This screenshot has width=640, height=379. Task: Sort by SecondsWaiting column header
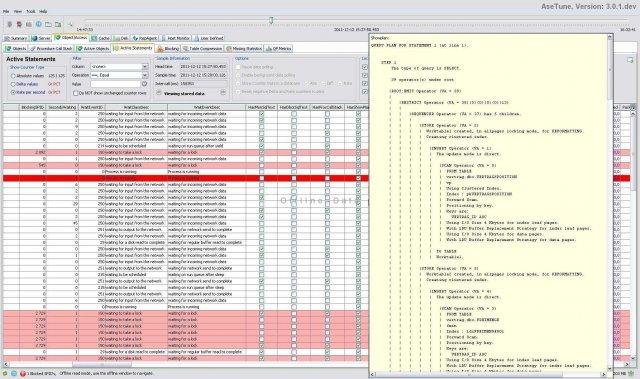point(62,107)
